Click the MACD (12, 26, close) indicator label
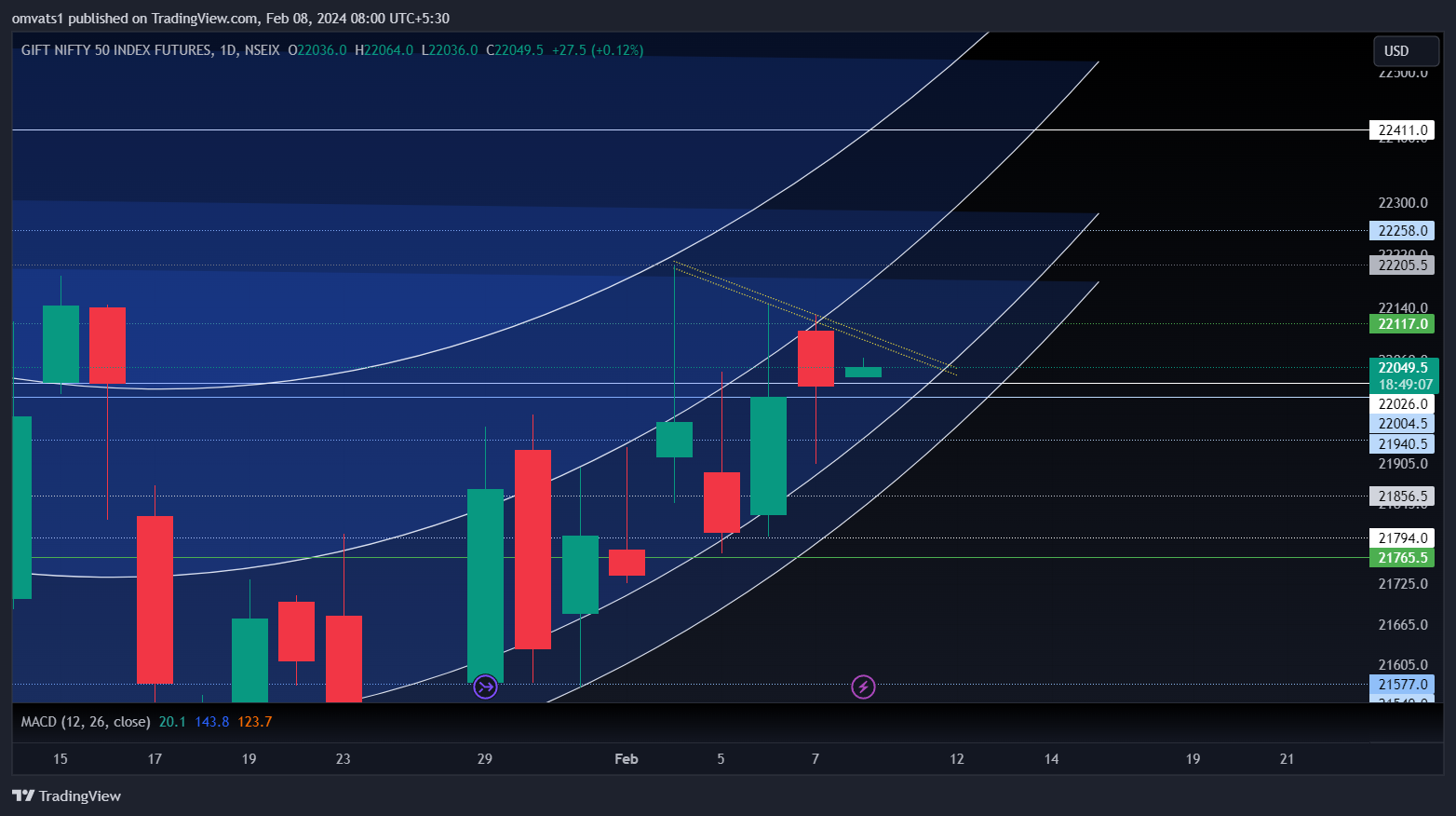 (x=86, y=722)
